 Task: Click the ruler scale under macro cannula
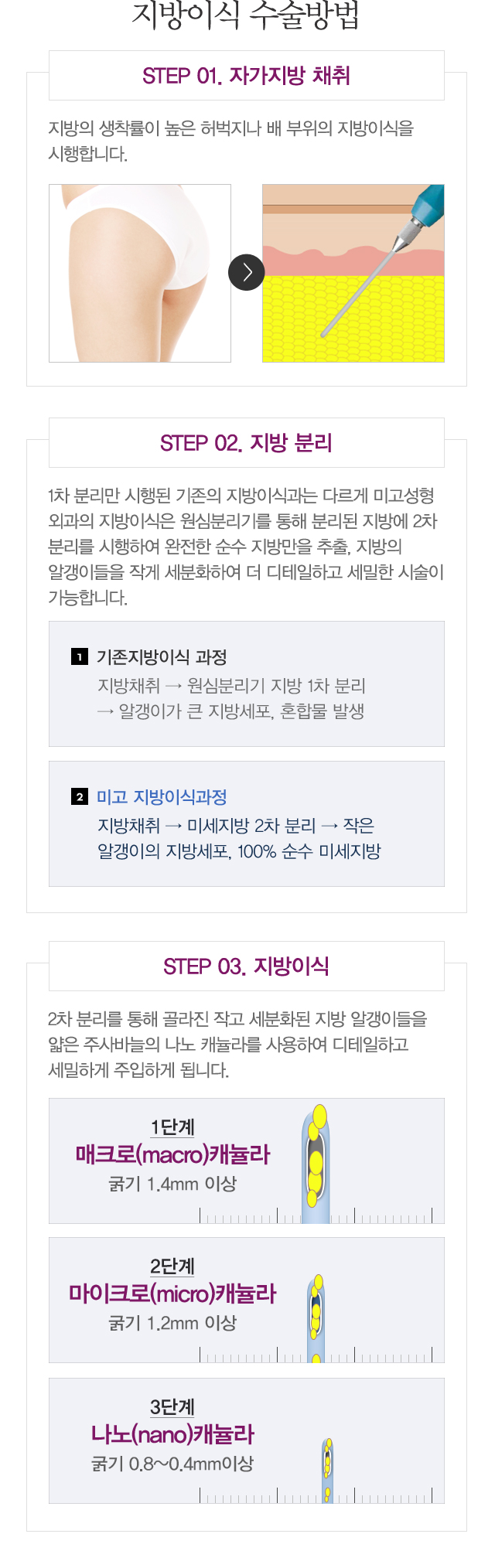(316, 1215)
